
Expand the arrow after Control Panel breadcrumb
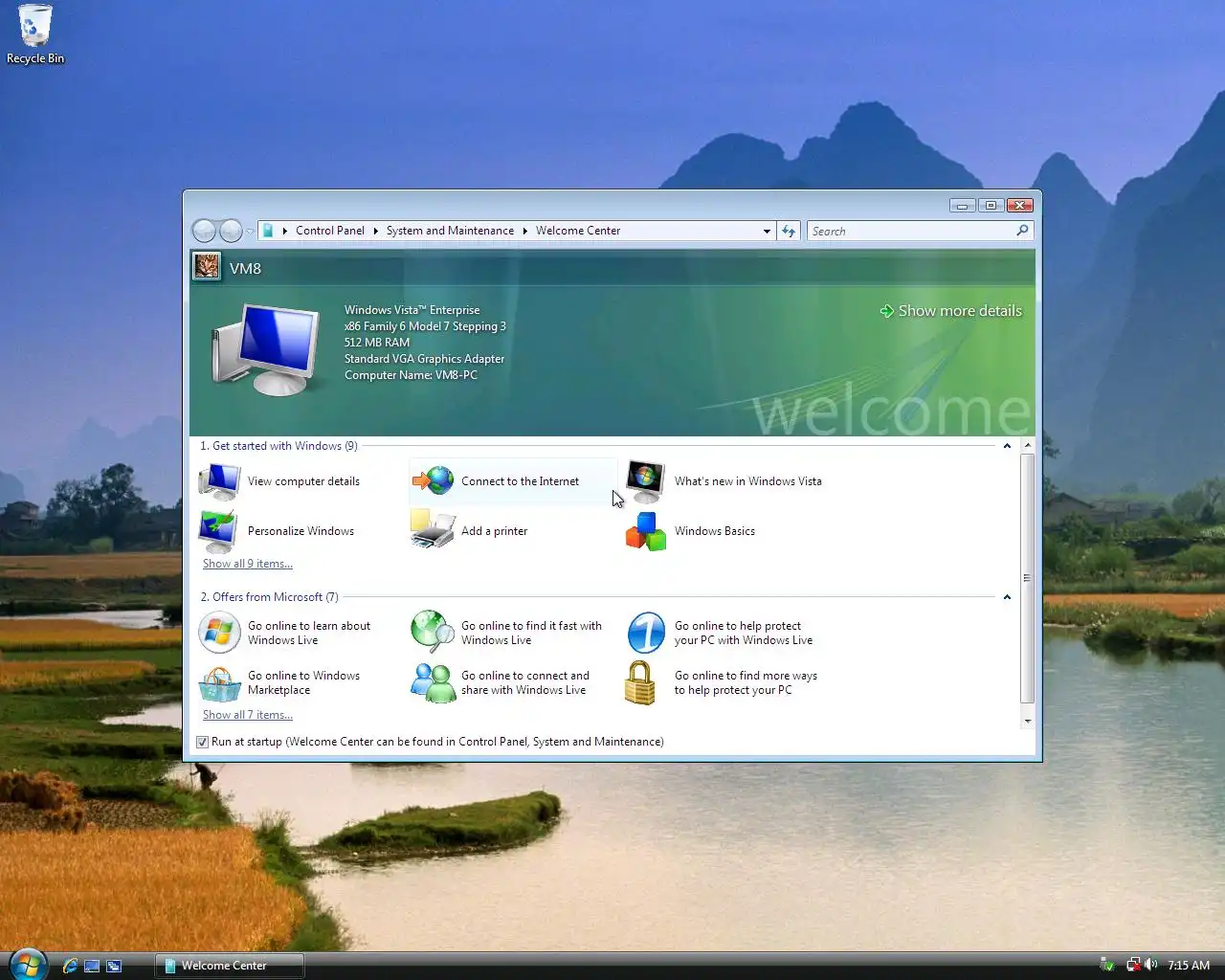click(375, 231)
